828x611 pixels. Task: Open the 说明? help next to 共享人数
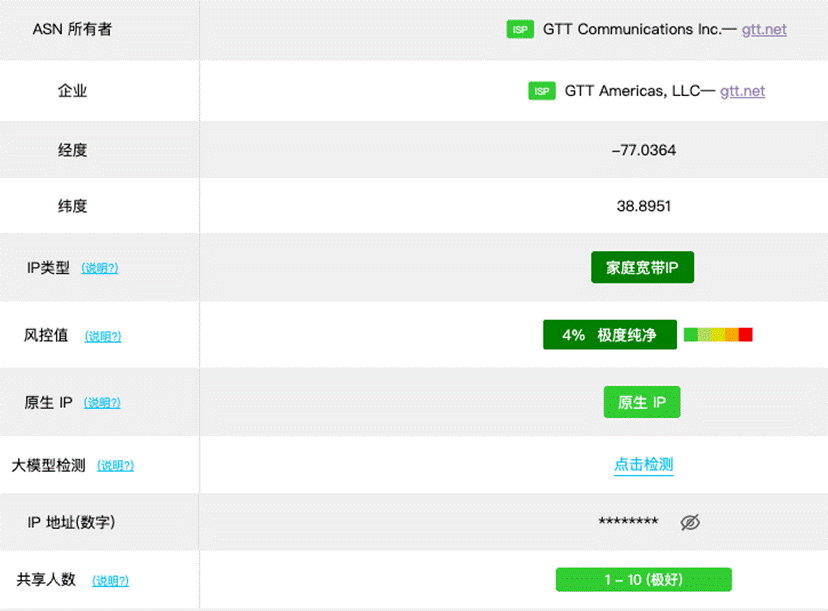click(110, 580)
